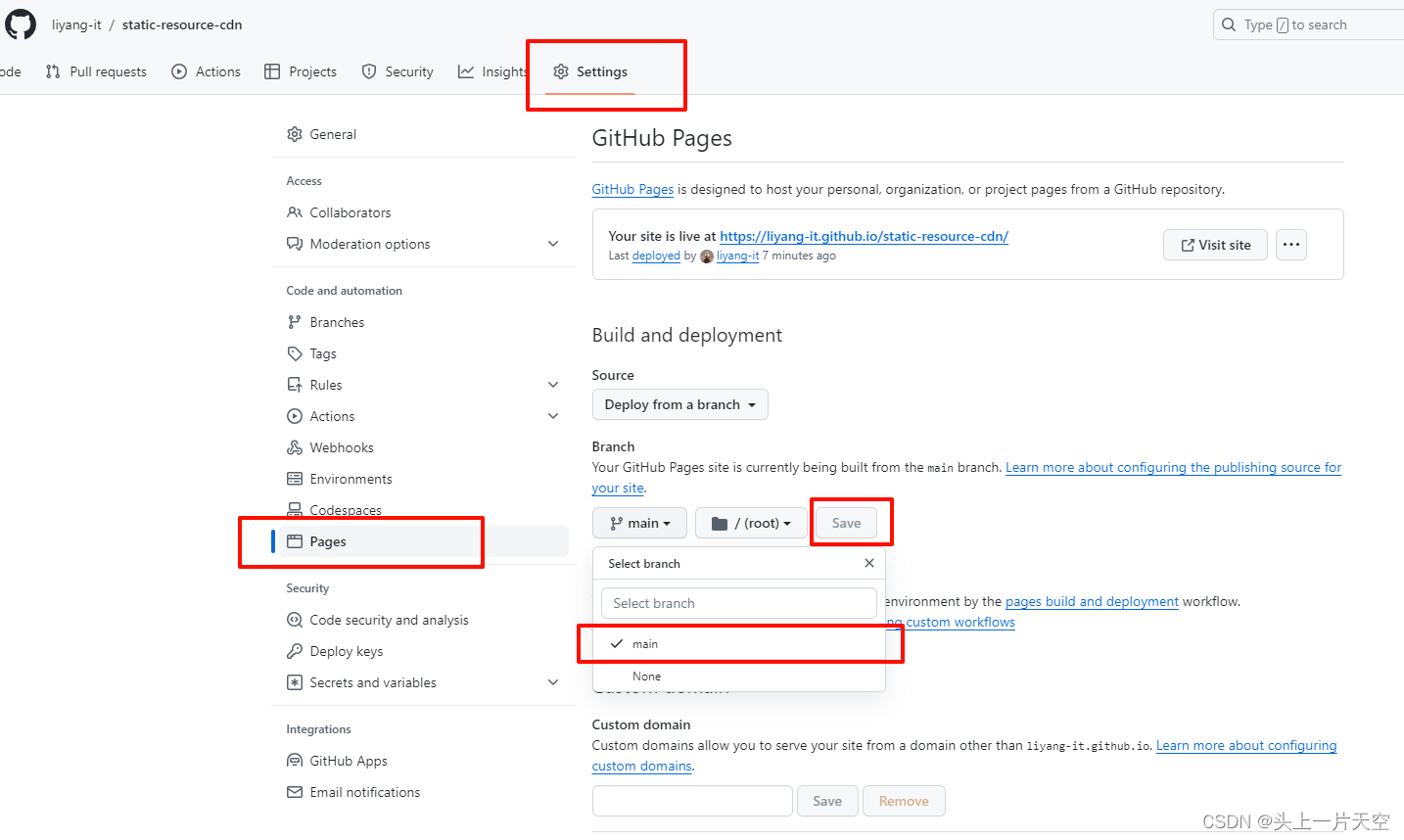Open the liyang-it.github.io site URL link
This screenshot has height=840, width=1404.
click(x=864, y=236)
